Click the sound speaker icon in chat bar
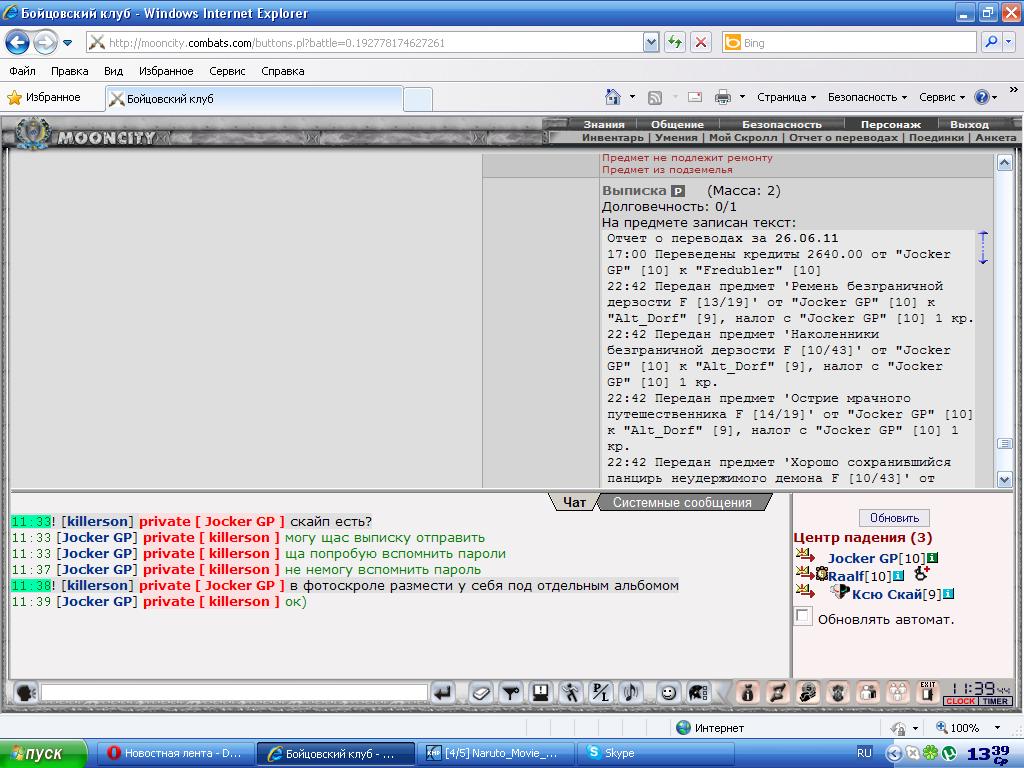 point(631,692)
